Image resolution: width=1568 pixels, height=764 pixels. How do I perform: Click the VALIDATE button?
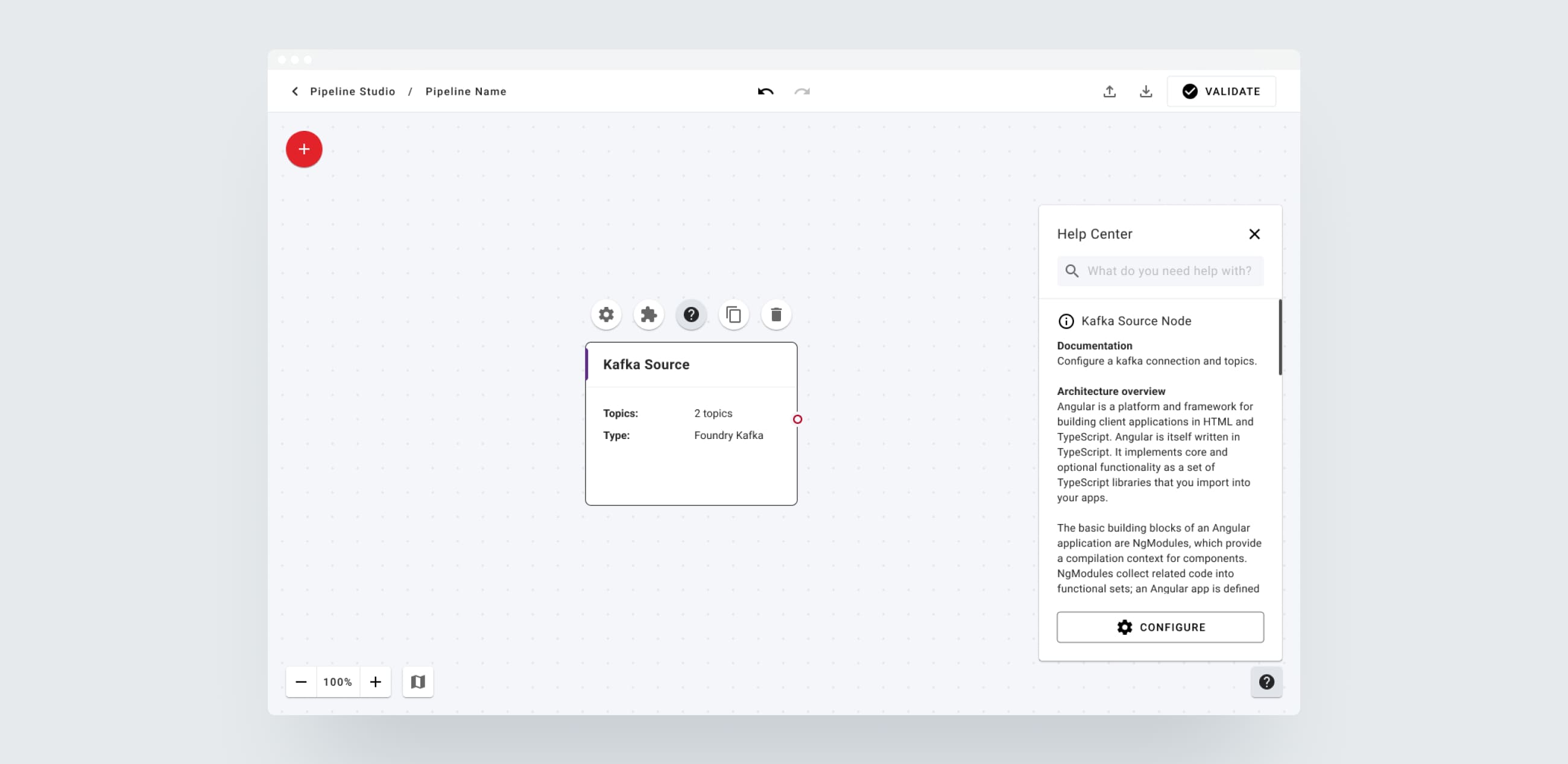click(x=1221, y=91)
